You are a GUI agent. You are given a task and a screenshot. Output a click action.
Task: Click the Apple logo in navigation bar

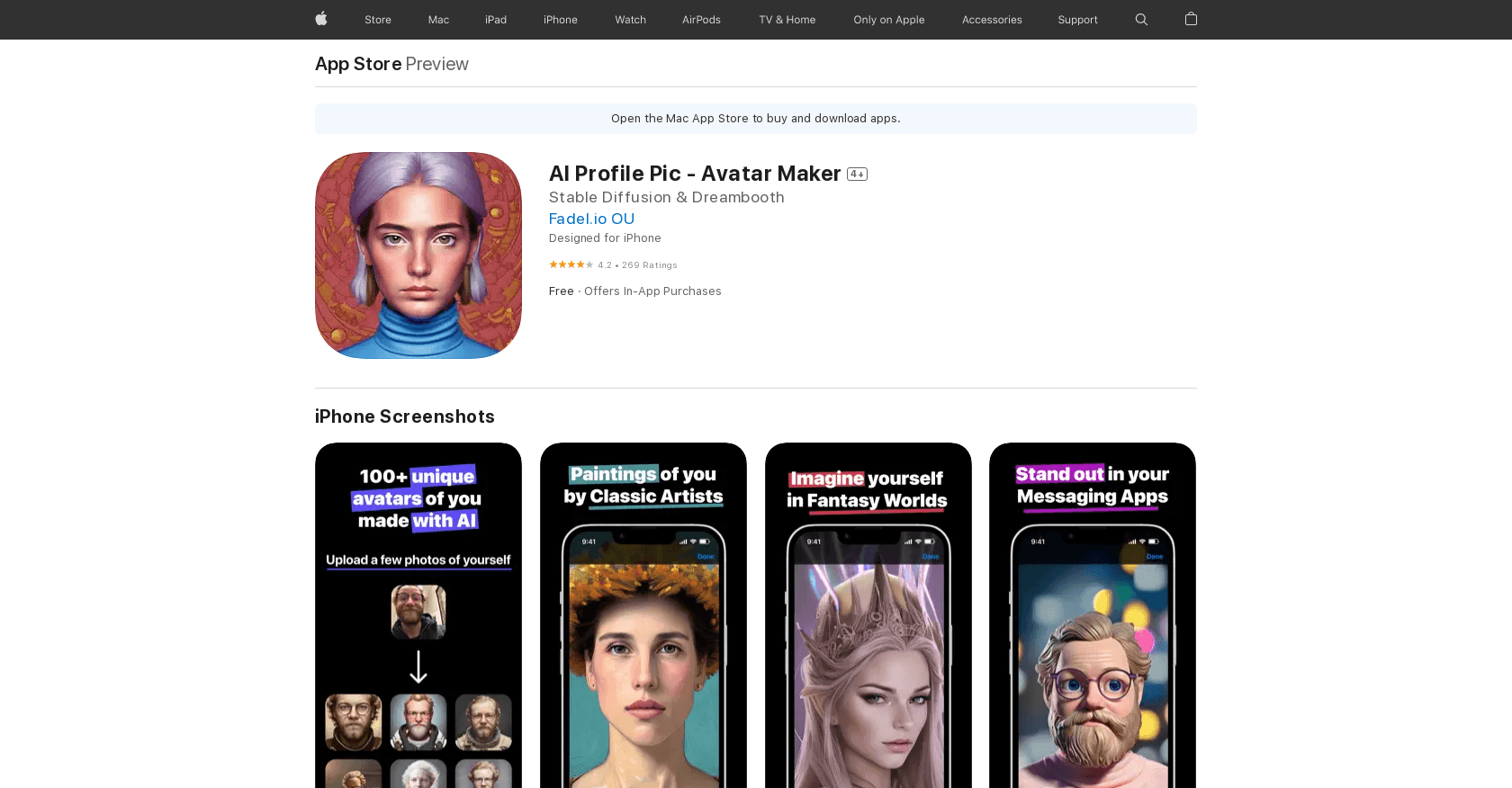[x=321, y=19]
